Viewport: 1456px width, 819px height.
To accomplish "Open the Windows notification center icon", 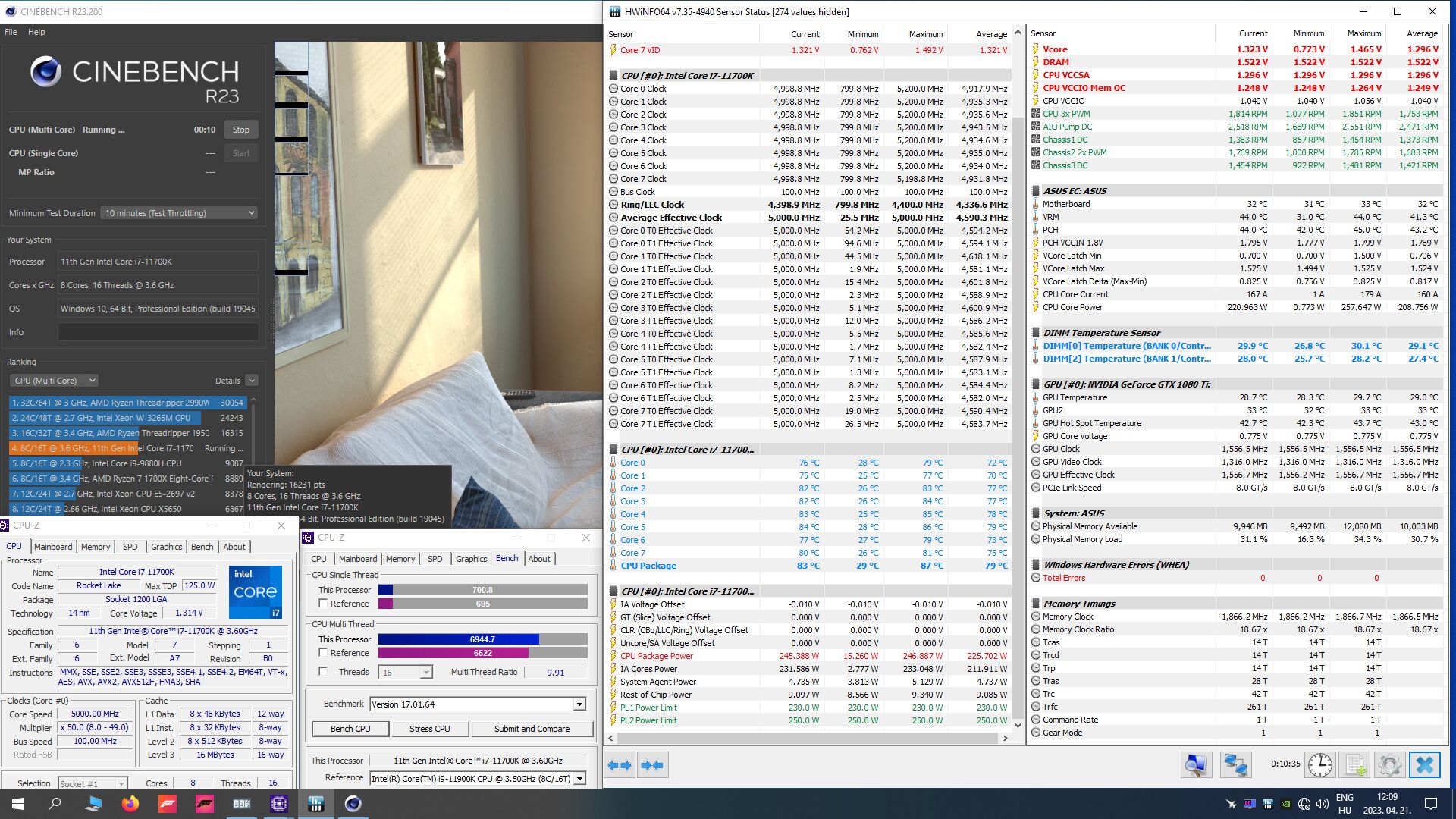I will [1431, 804].
